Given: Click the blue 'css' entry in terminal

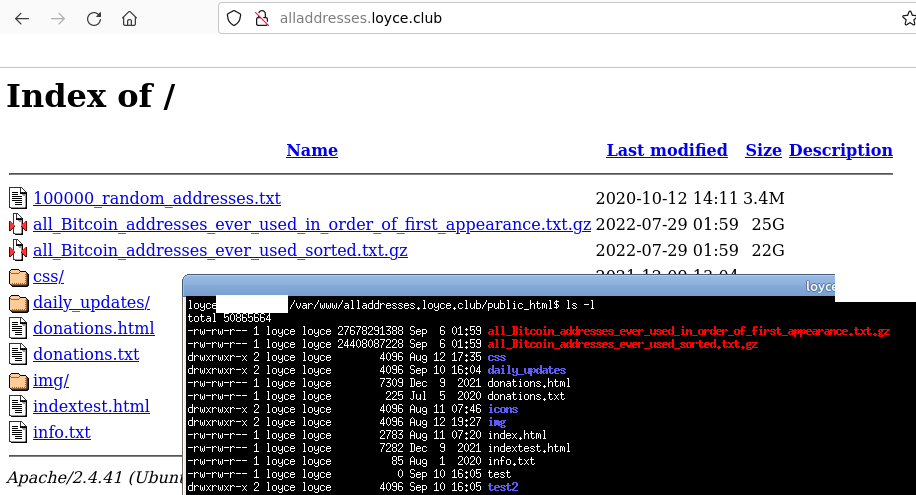Looking at the screenshot, I should [x=497, y=357].
